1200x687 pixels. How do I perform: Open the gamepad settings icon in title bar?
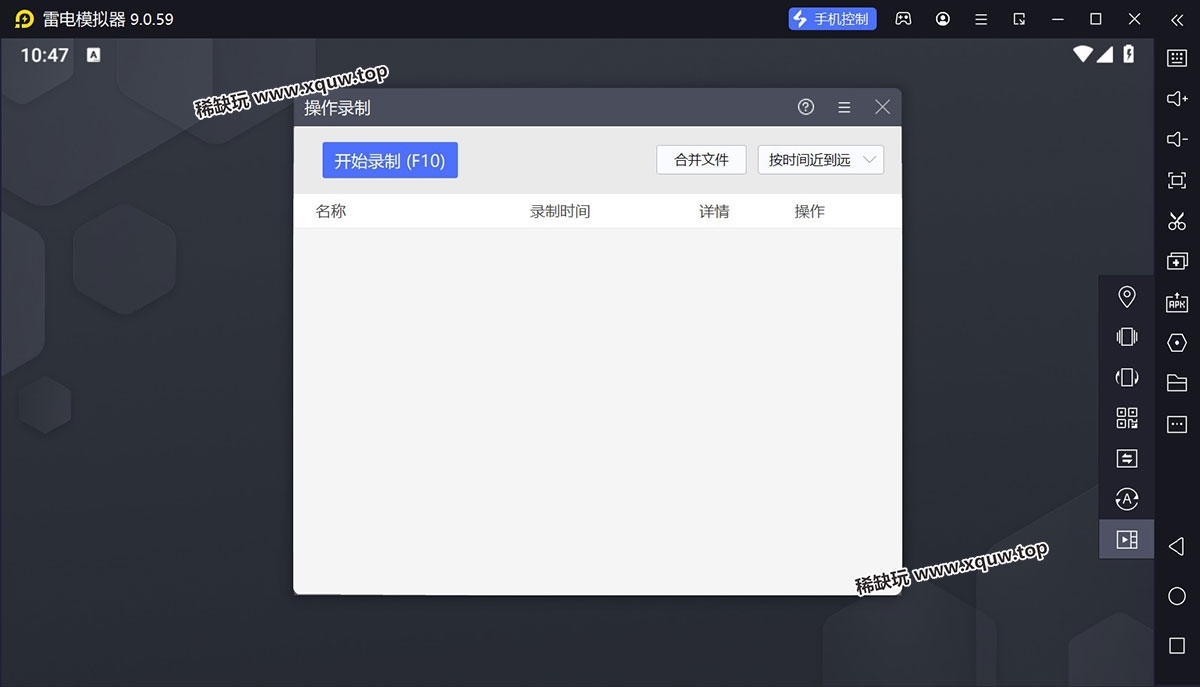click(x=903, y=19)
